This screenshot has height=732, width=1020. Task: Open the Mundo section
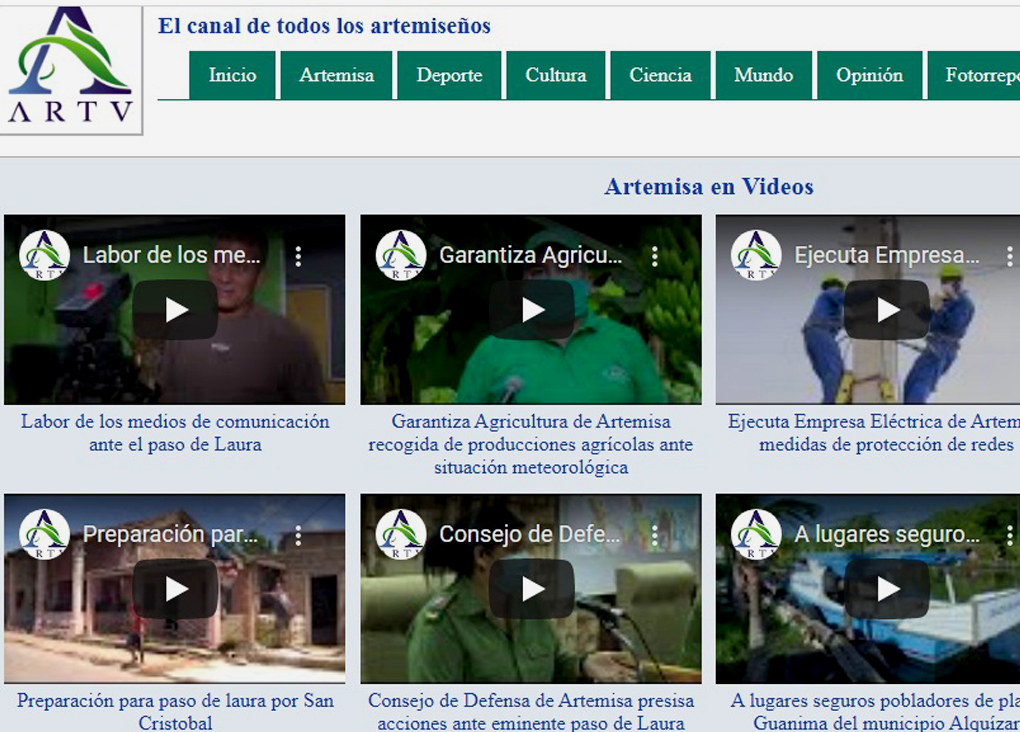click(x=763, y=74)
